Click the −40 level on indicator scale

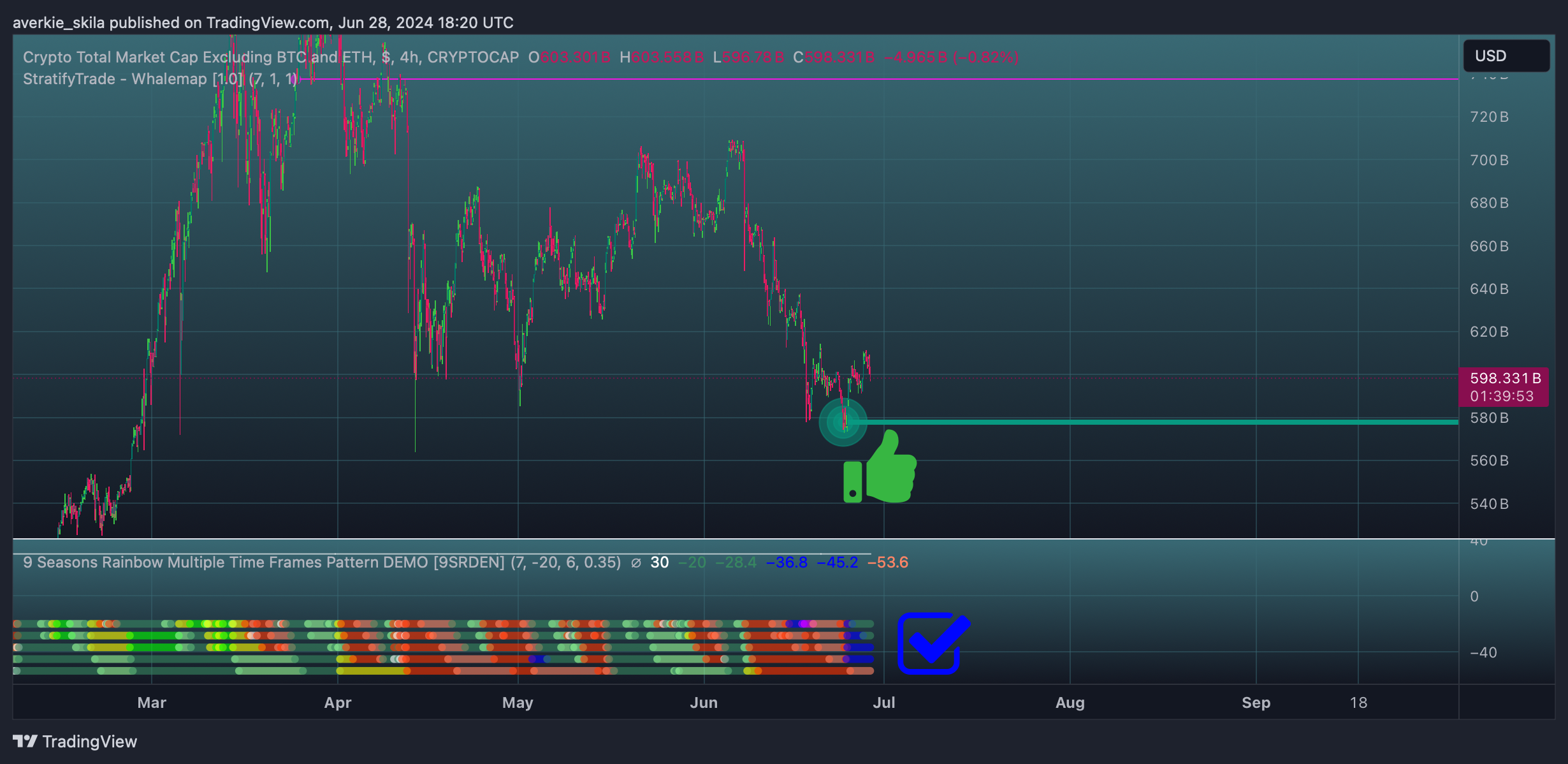tap(1483, 652)
